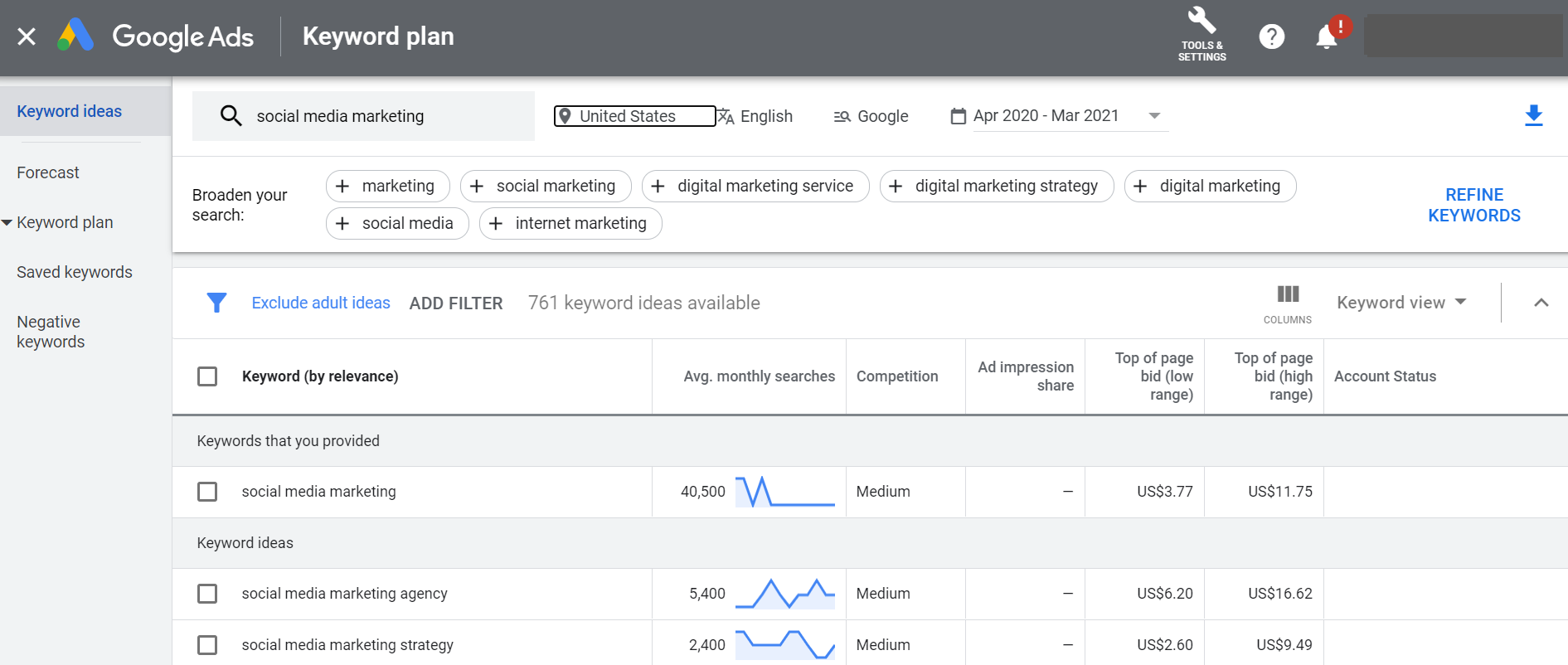Click trend chart for social media marketing
Image resolution: width=1568 pixels, height=665 pixels.
[x=784, y=492]
